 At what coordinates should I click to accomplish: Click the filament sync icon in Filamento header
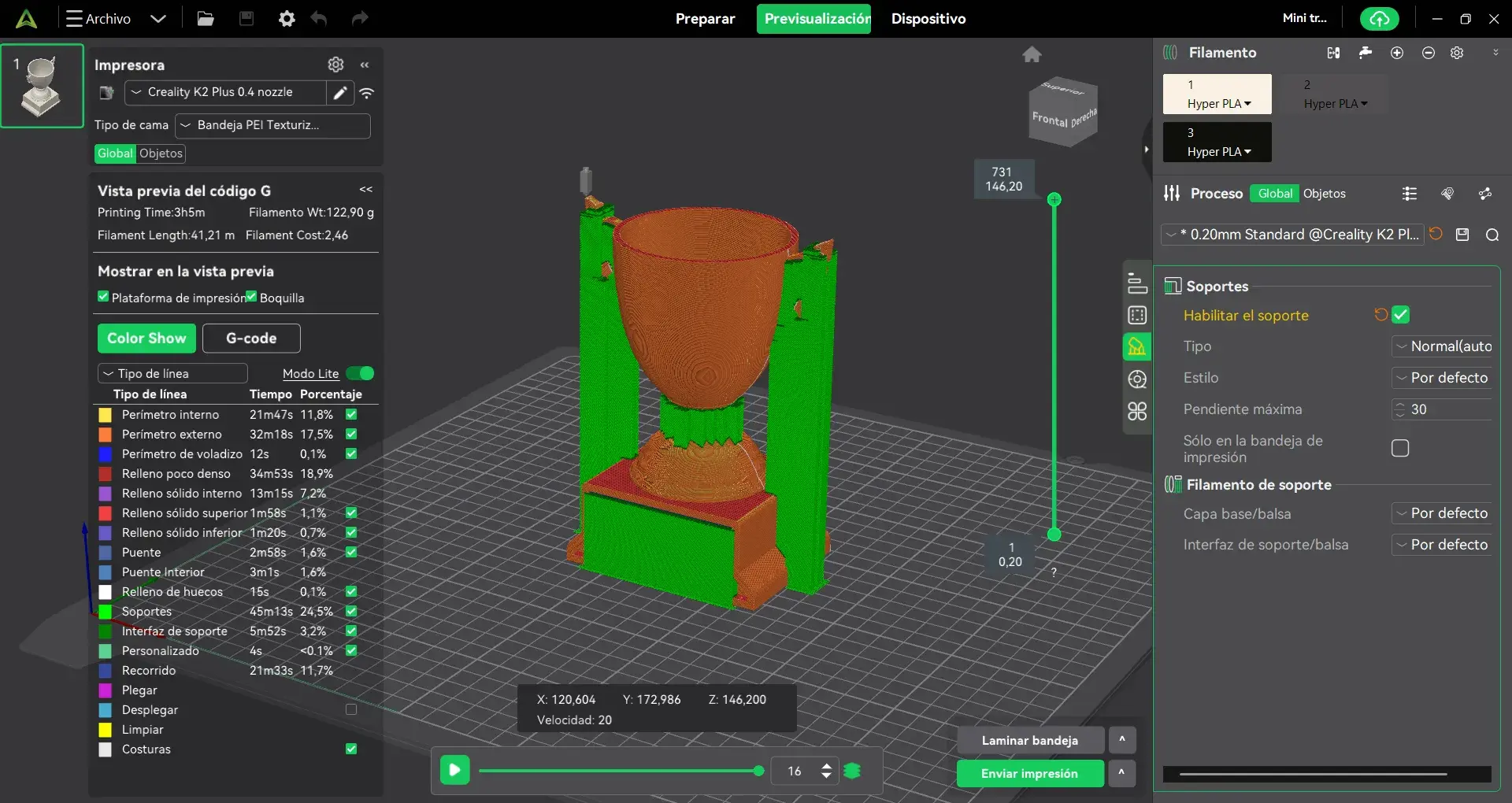point(1333,53)
